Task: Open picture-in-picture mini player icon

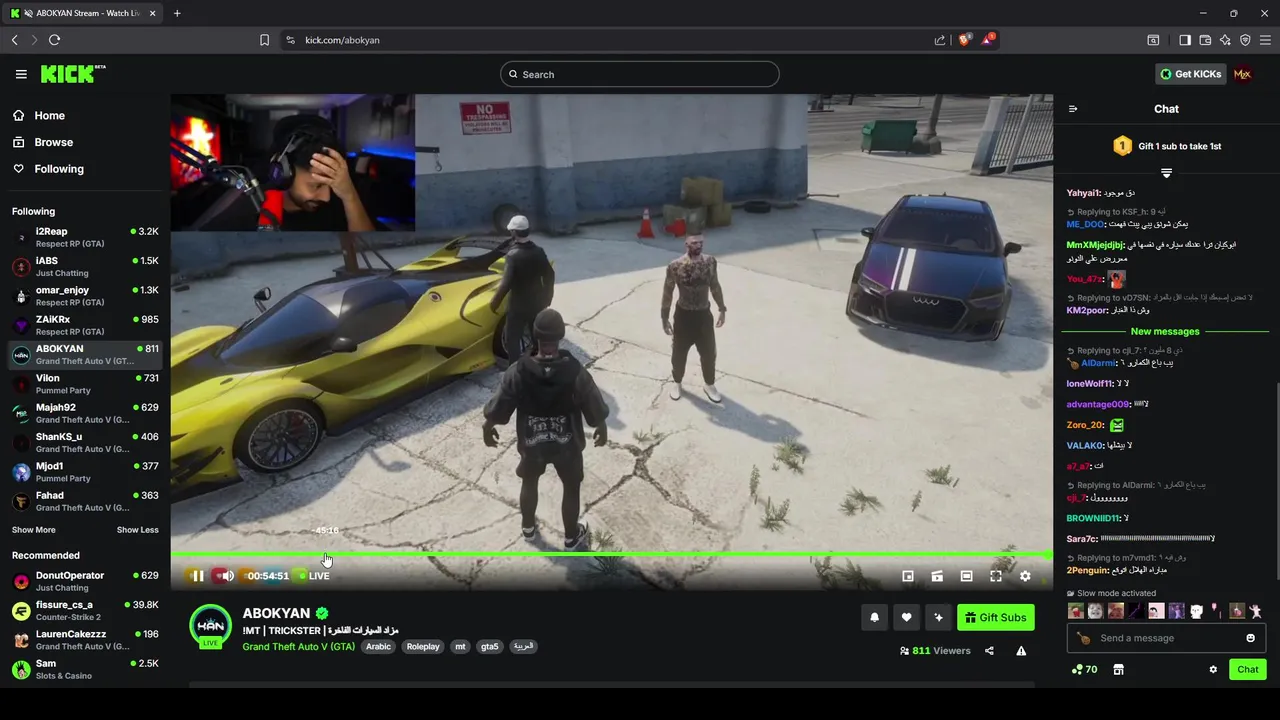Action: [908, 576]
